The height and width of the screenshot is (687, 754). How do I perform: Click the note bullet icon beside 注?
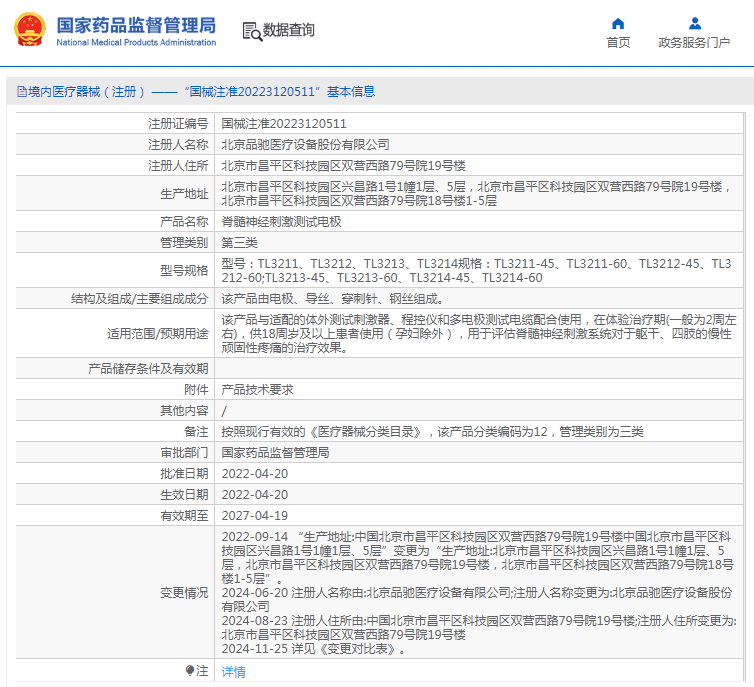tap(190, 670)
